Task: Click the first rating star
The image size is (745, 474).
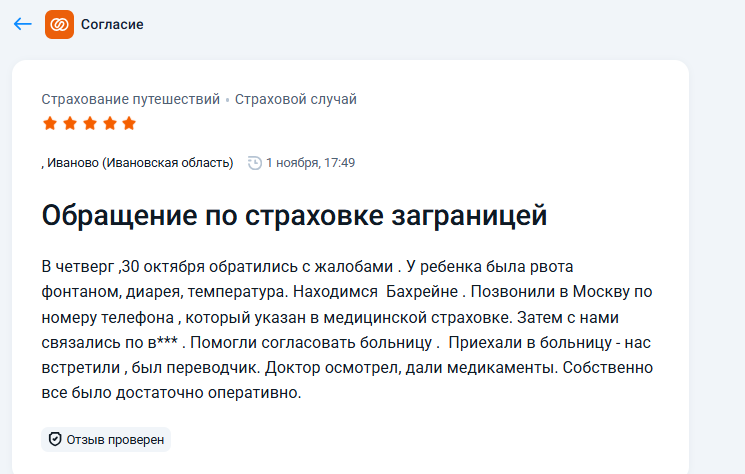Action: coord(49,124)
